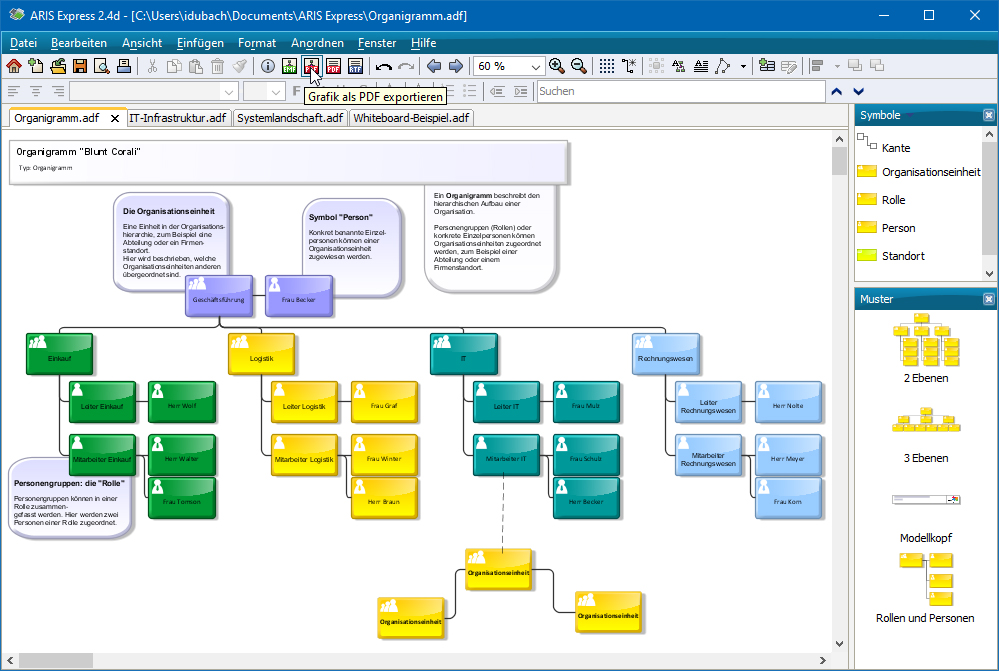Toggle center text alignment
This screenshot has height=671, width=999.
(36, 92)
